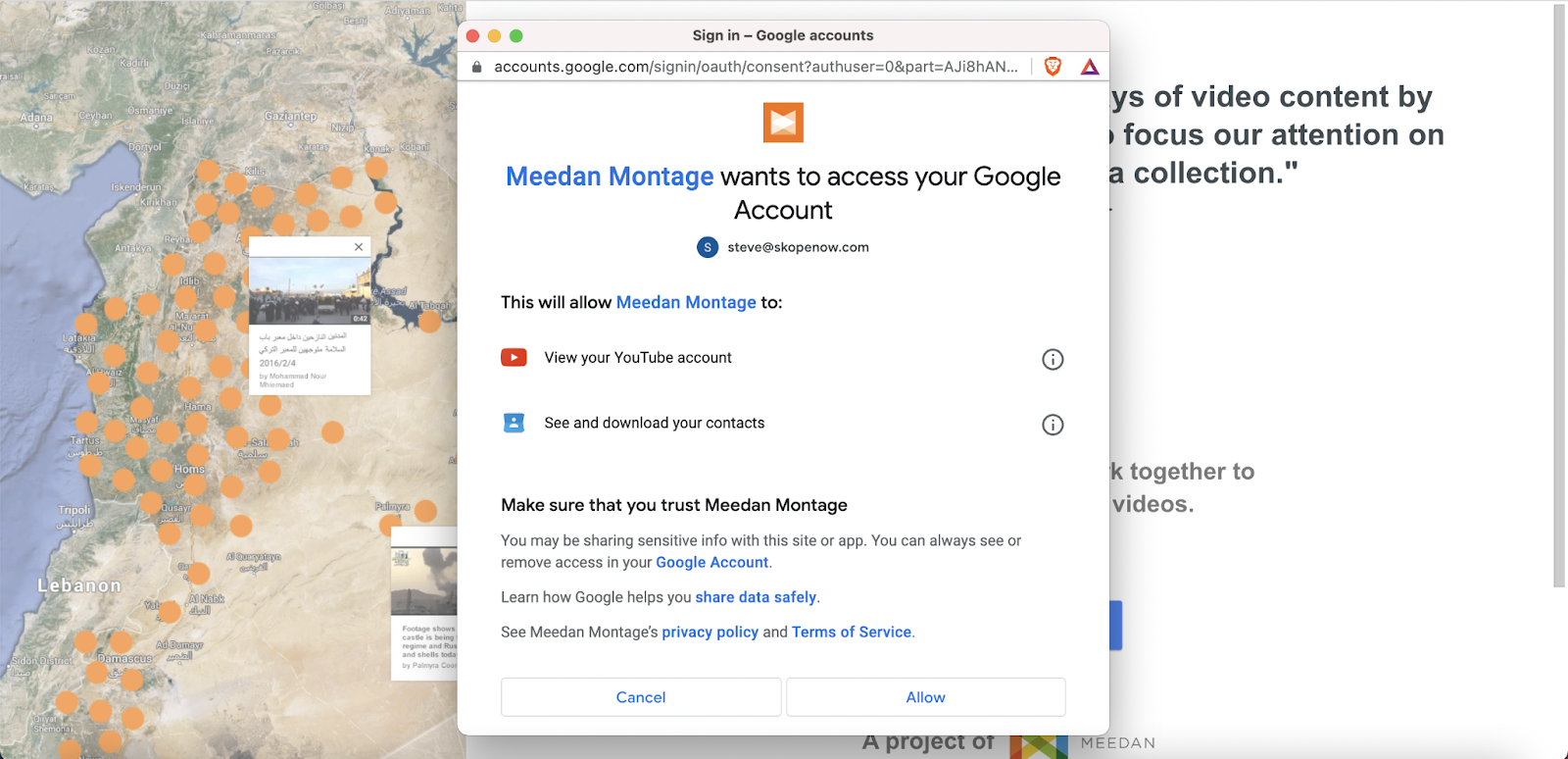Click the steve@skopenow.com email text

(x=798, y=247)
